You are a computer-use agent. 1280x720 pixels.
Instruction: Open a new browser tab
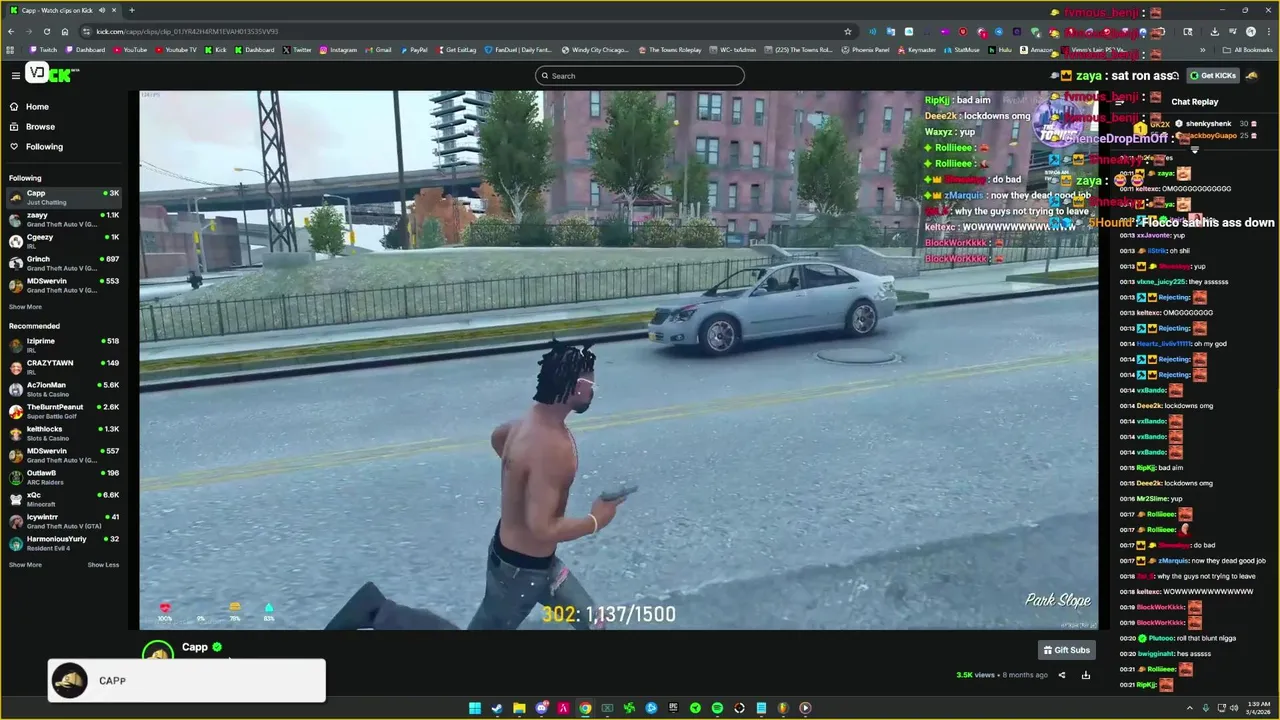coord(131,10)
